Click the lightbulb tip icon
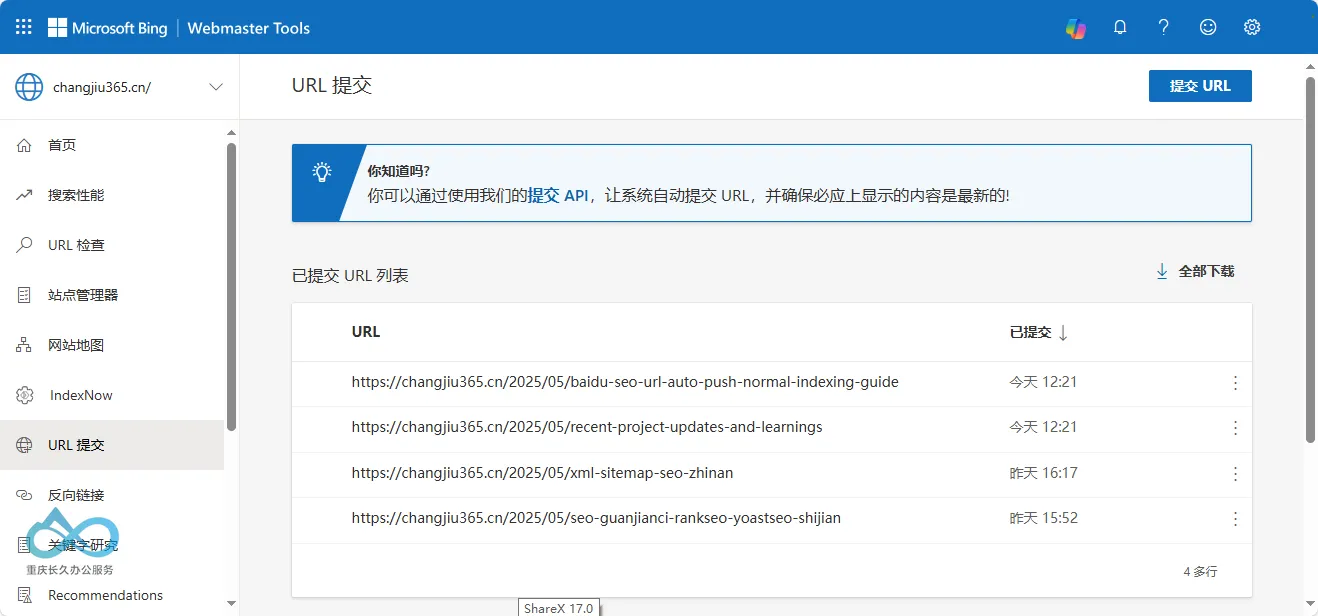This screenshot has height=616, width=1318. [x=321, y=172]
